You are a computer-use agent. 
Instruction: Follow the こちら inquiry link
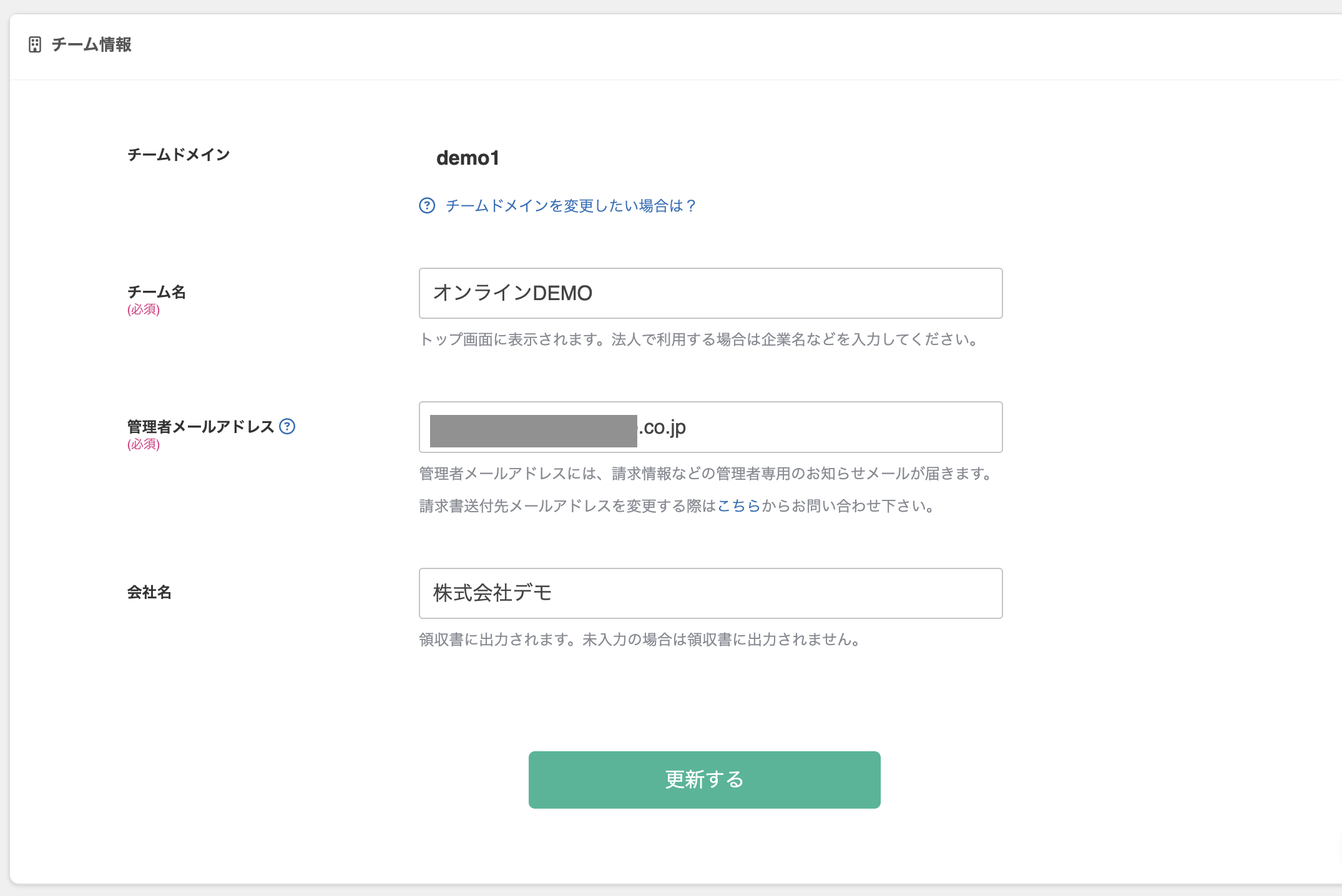coord(739,506)
